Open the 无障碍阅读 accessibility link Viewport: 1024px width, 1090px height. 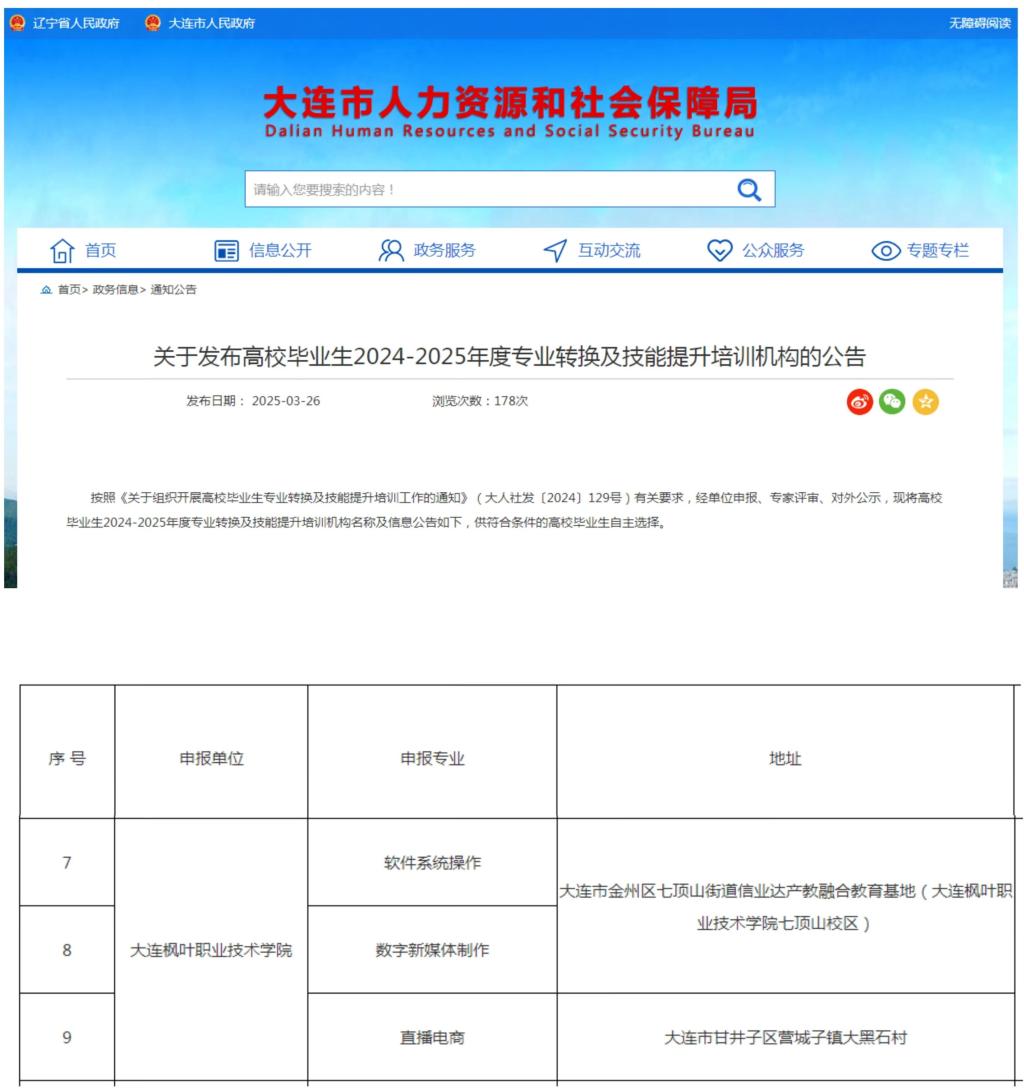pyautogui.click(x=979, y=23)
